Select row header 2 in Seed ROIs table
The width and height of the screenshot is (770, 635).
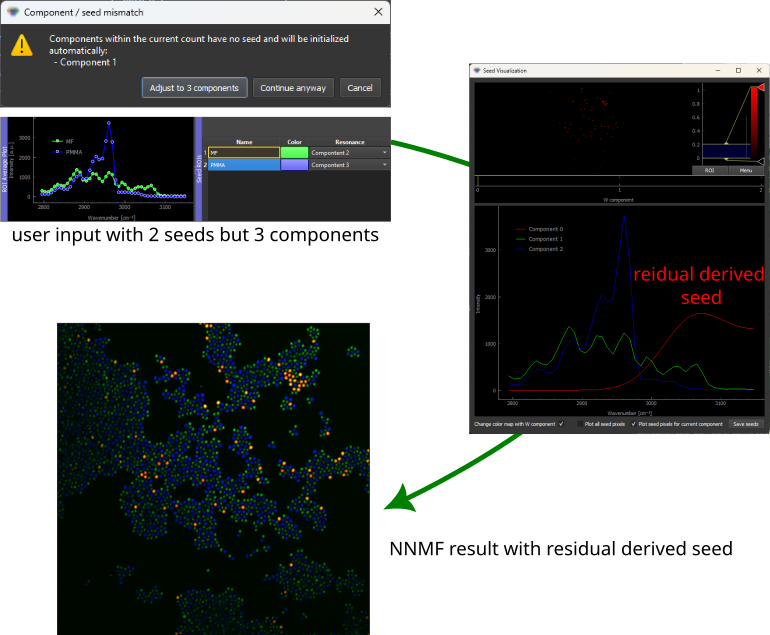tap(205, 165)
